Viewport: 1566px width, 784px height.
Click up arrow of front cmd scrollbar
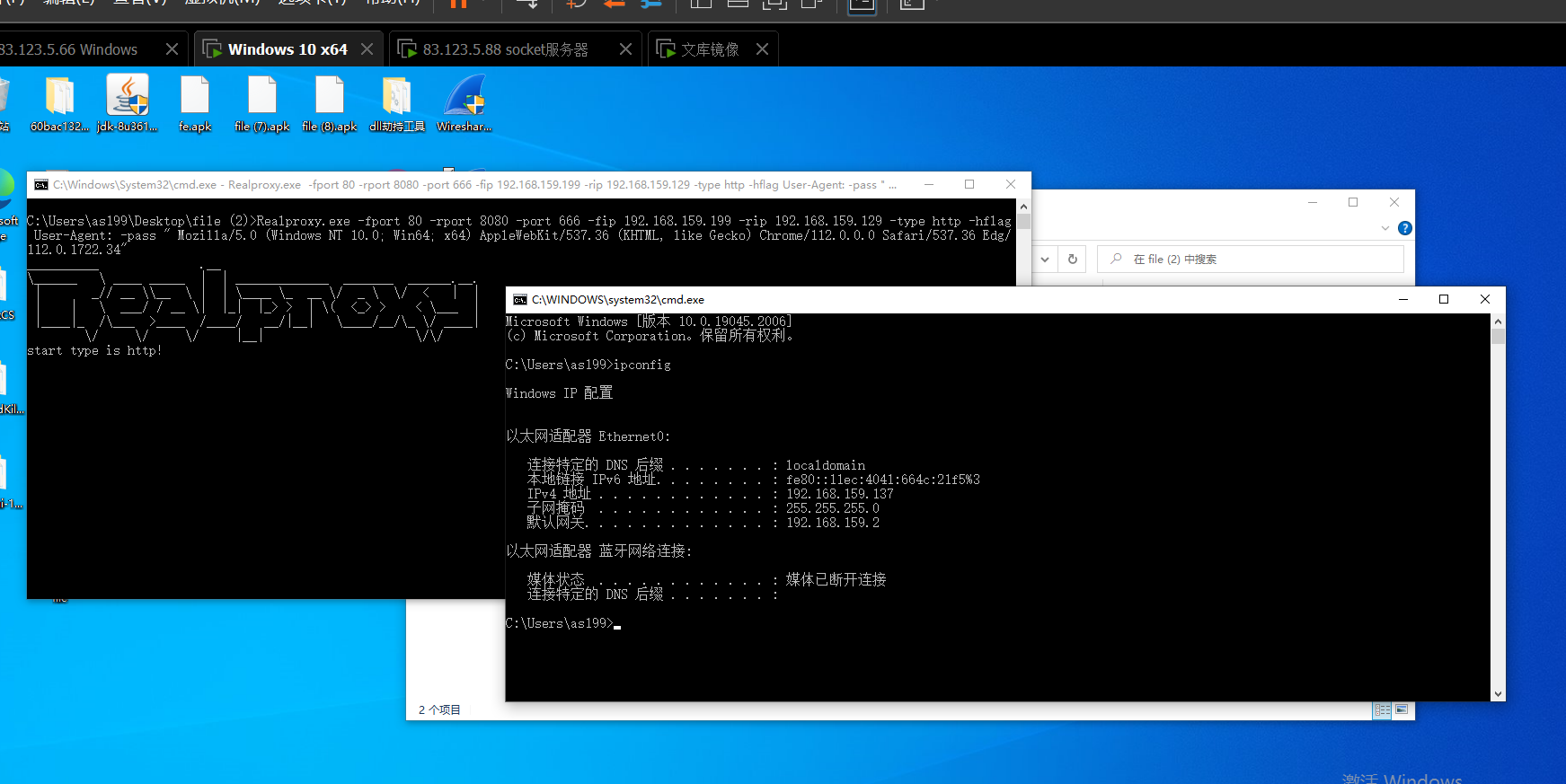[x=1498, y=322]
